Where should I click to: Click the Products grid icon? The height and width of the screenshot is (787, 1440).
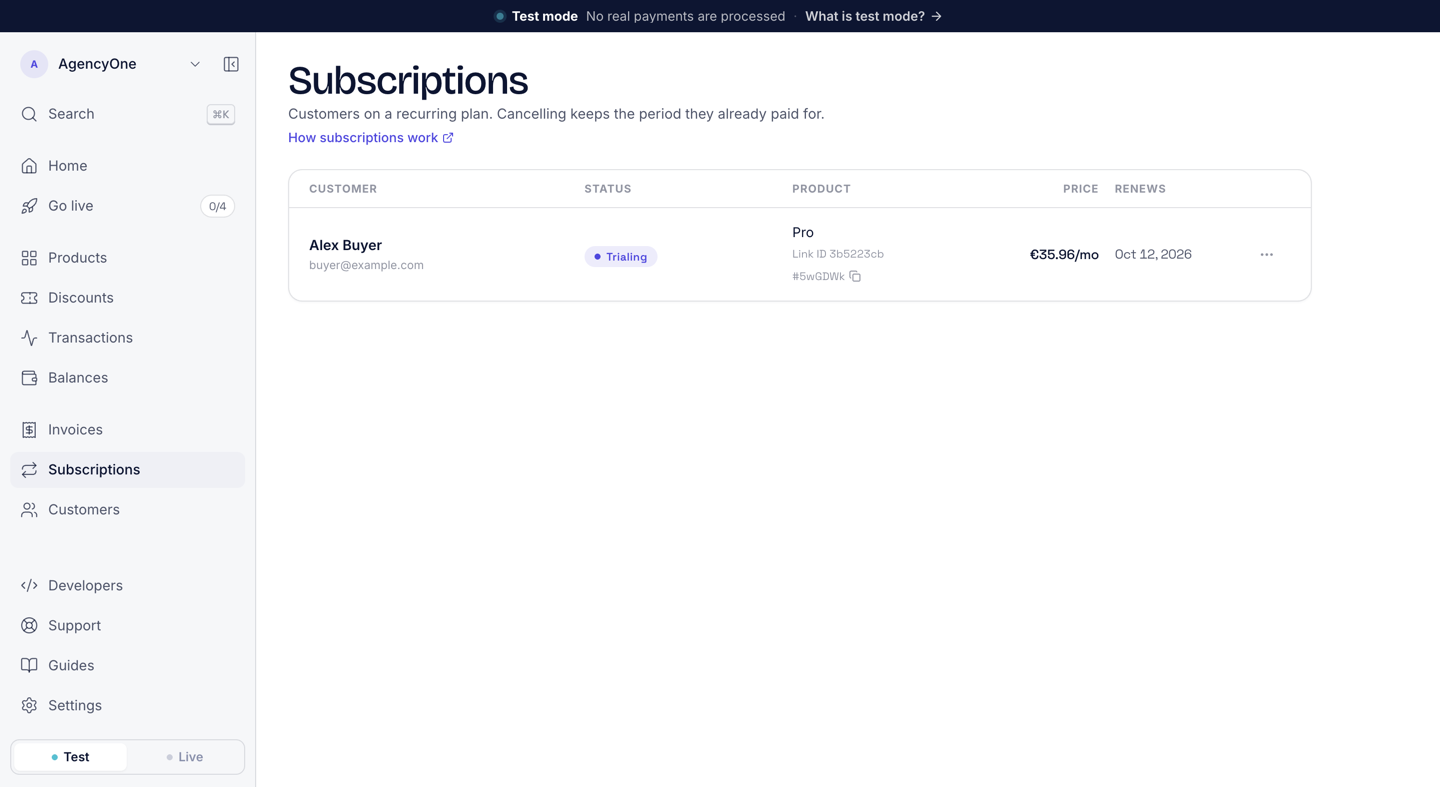(x=29, y=258)
